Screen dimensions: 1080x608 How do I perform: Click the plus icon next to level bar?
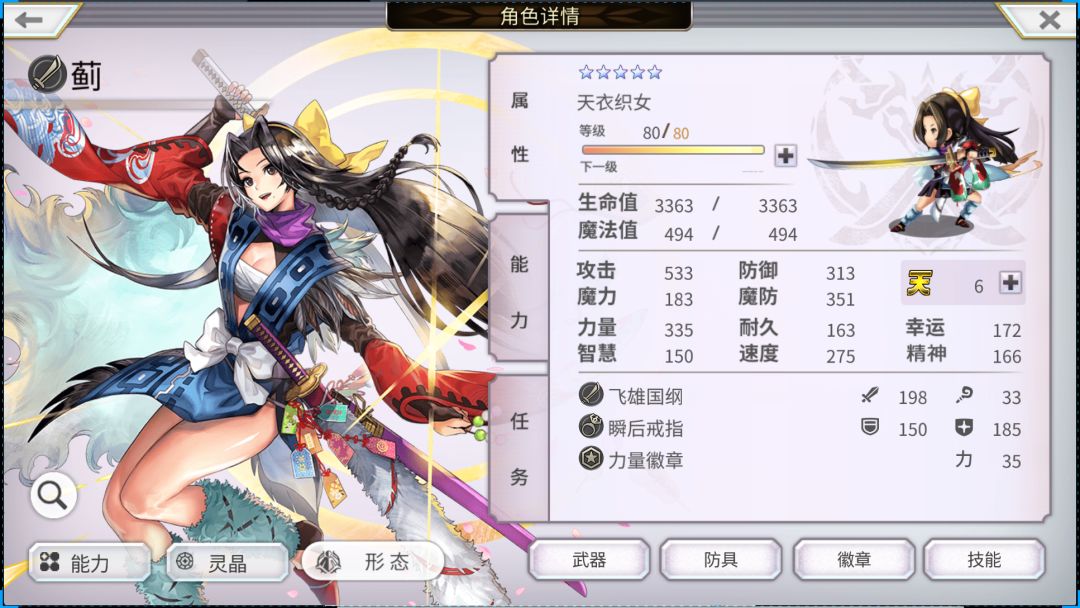coord(785,156)
